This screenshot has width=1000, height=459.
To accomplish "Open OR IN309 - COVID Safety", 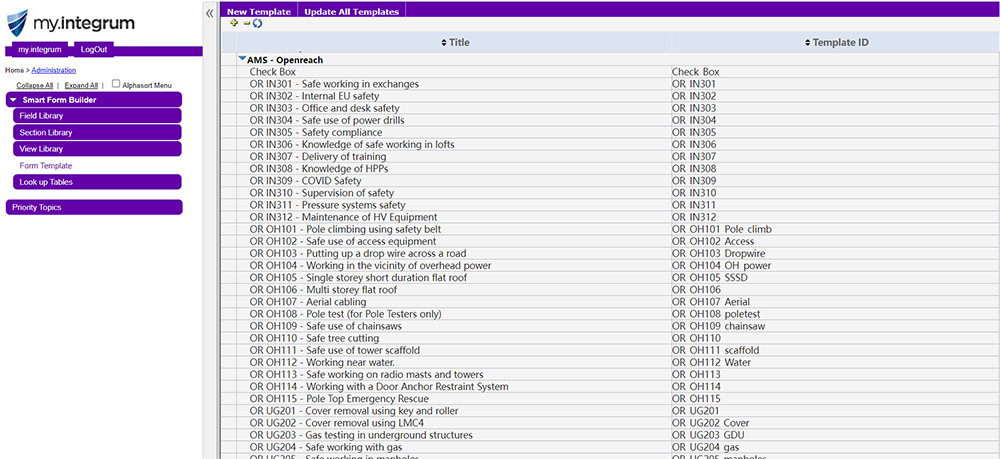I will pos(305,181).
